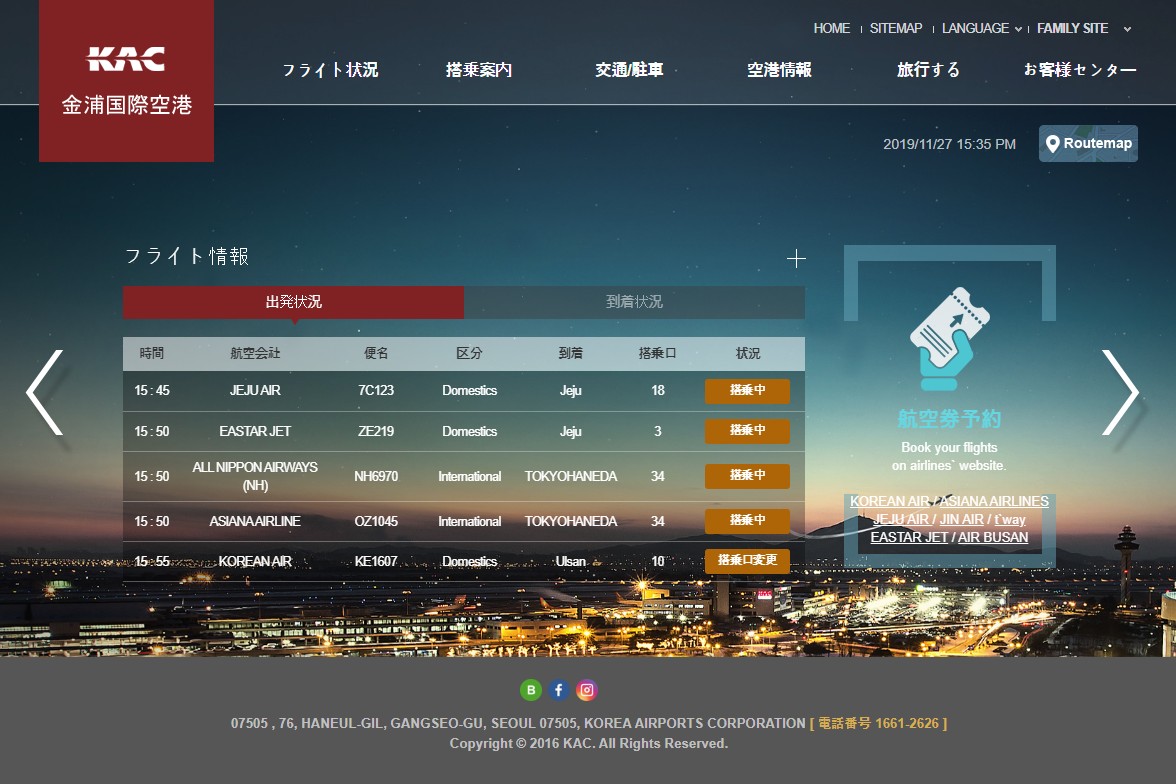Click flight number NH6970
Viewport: 1176px width, 784px height.
coord(376,476)
